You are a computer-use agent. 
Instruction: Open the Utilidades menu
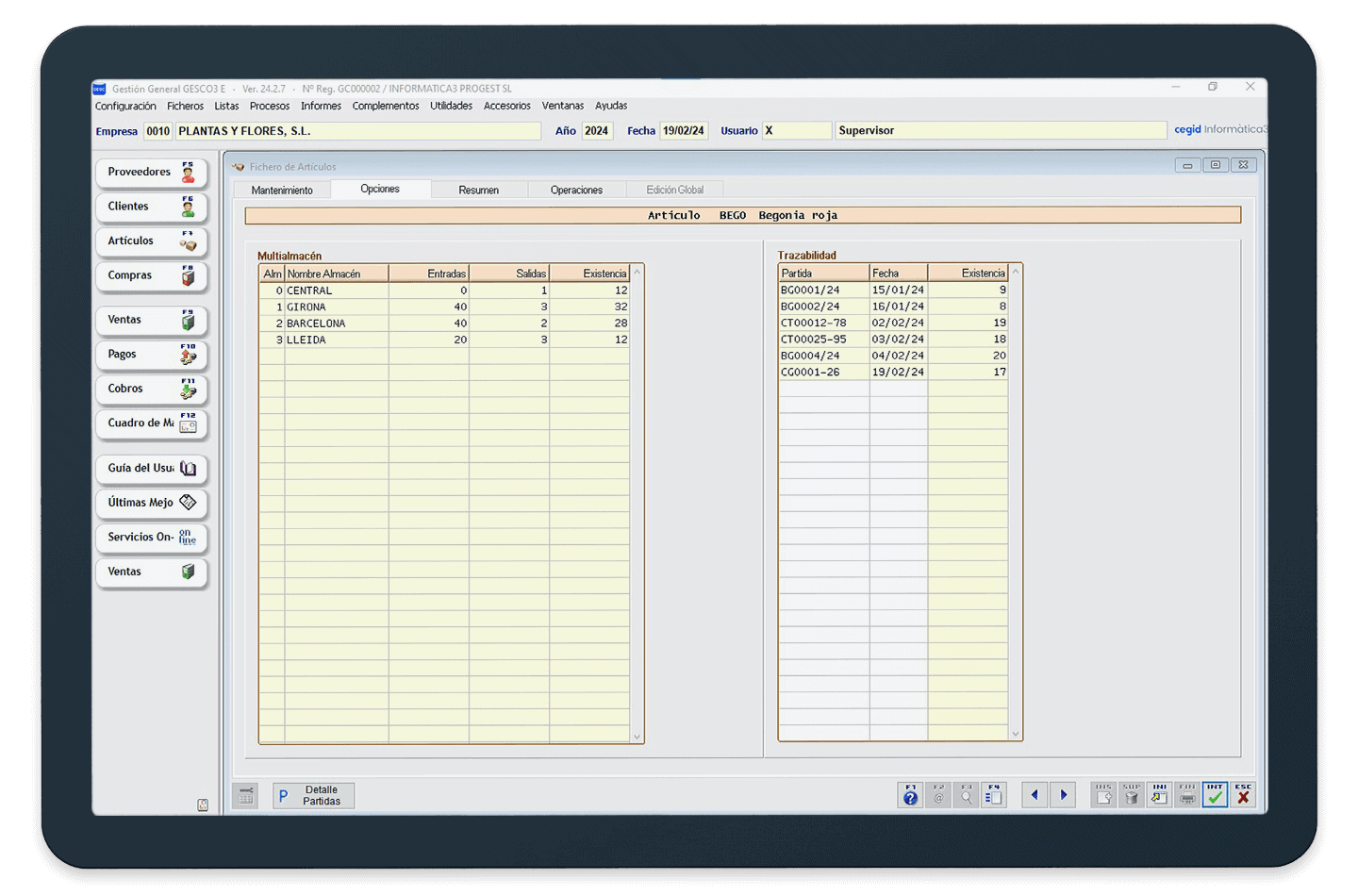[x=451, y=107]
